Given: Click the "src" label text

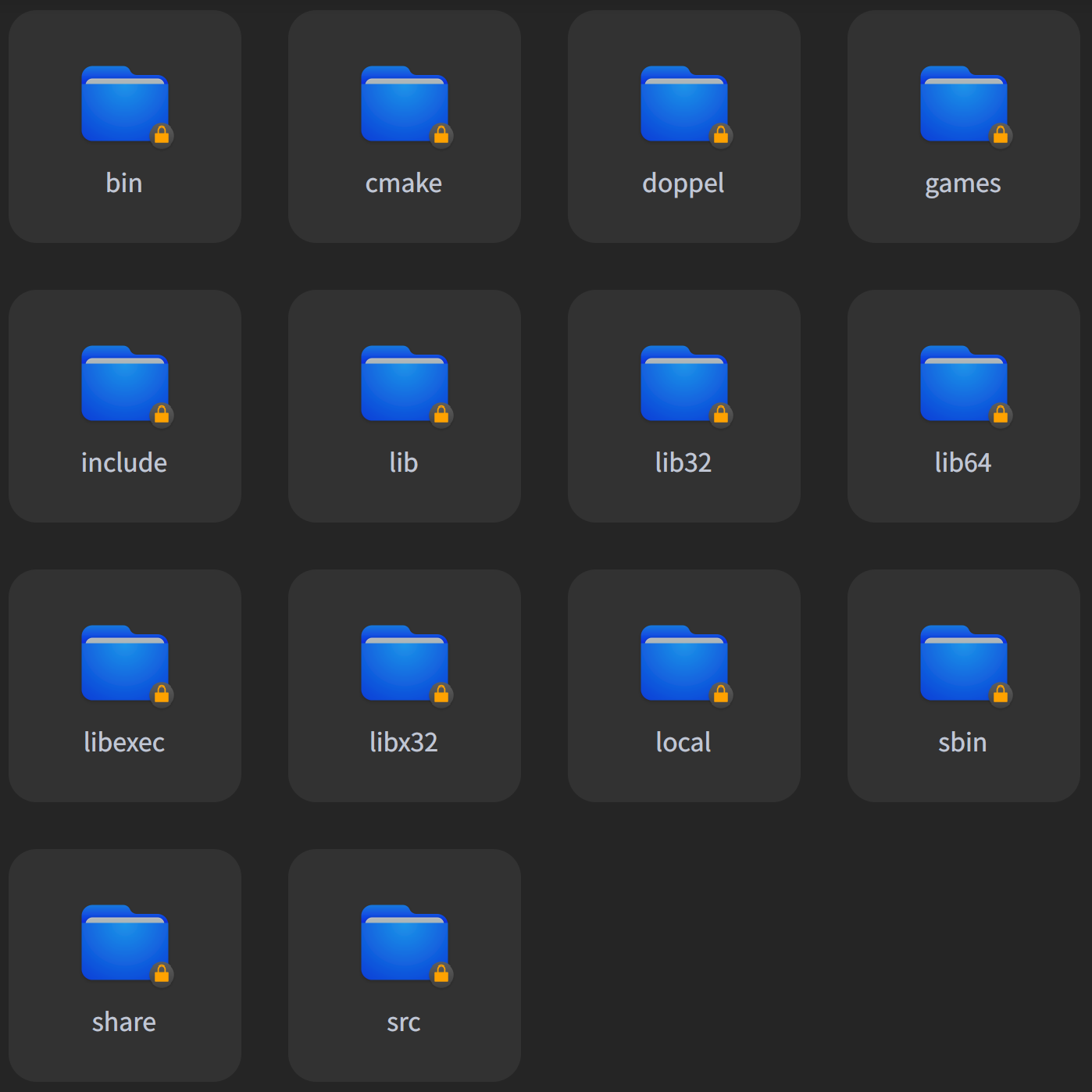Looking at the screenshot, I should [404, 1023].
